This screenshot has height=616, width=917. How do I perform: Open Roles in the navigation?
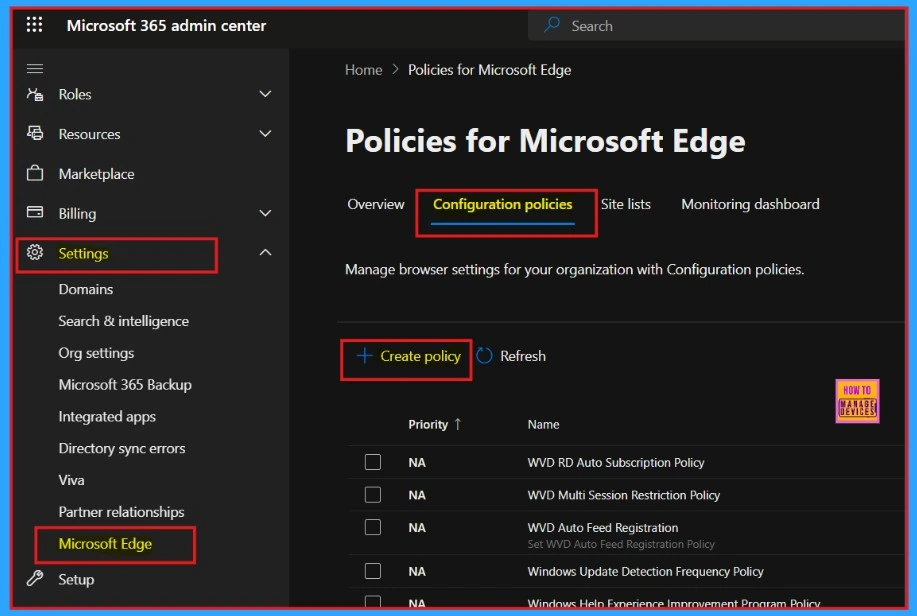75,94
